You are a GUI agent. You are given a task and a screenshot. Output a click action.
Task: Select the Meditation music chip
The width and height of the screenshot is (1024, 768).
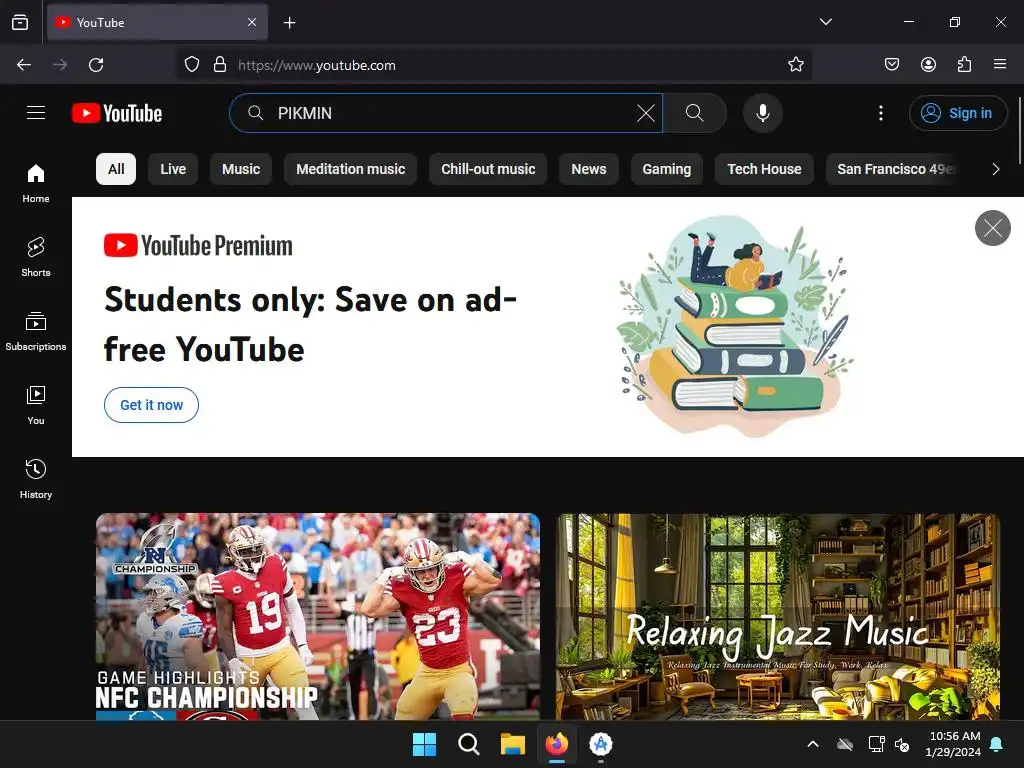(351, 169)
